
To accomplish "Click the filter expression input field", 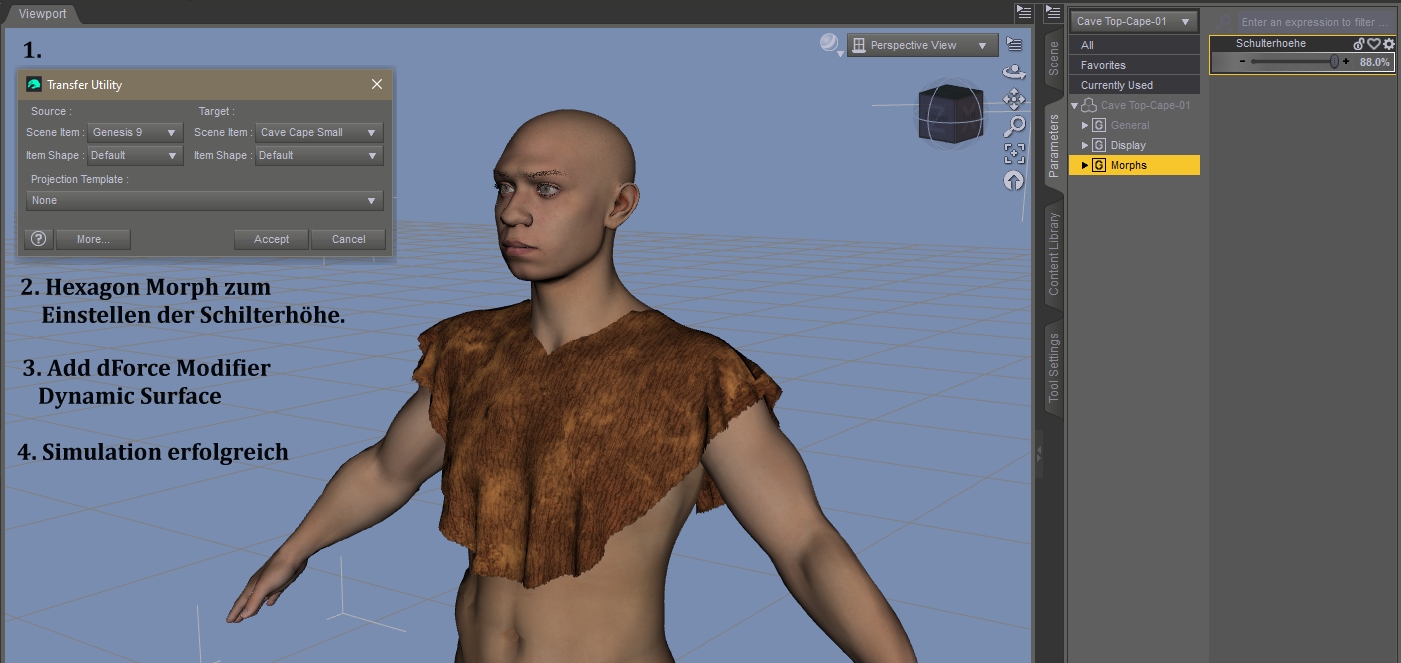I will pyautogui.click(x=1315, y=21).
